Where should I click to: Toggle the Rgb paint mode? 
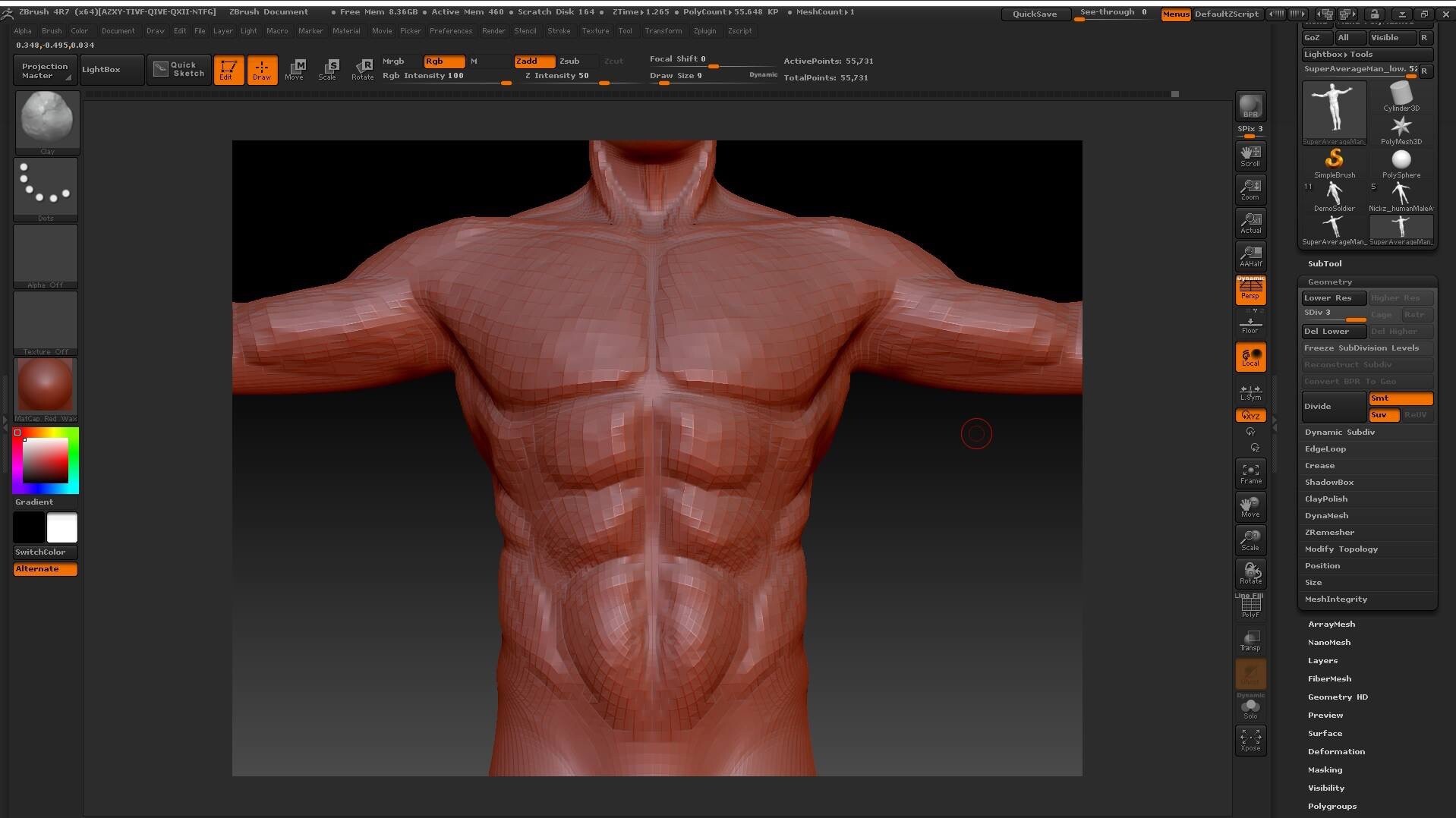click(x=443, y=61)
